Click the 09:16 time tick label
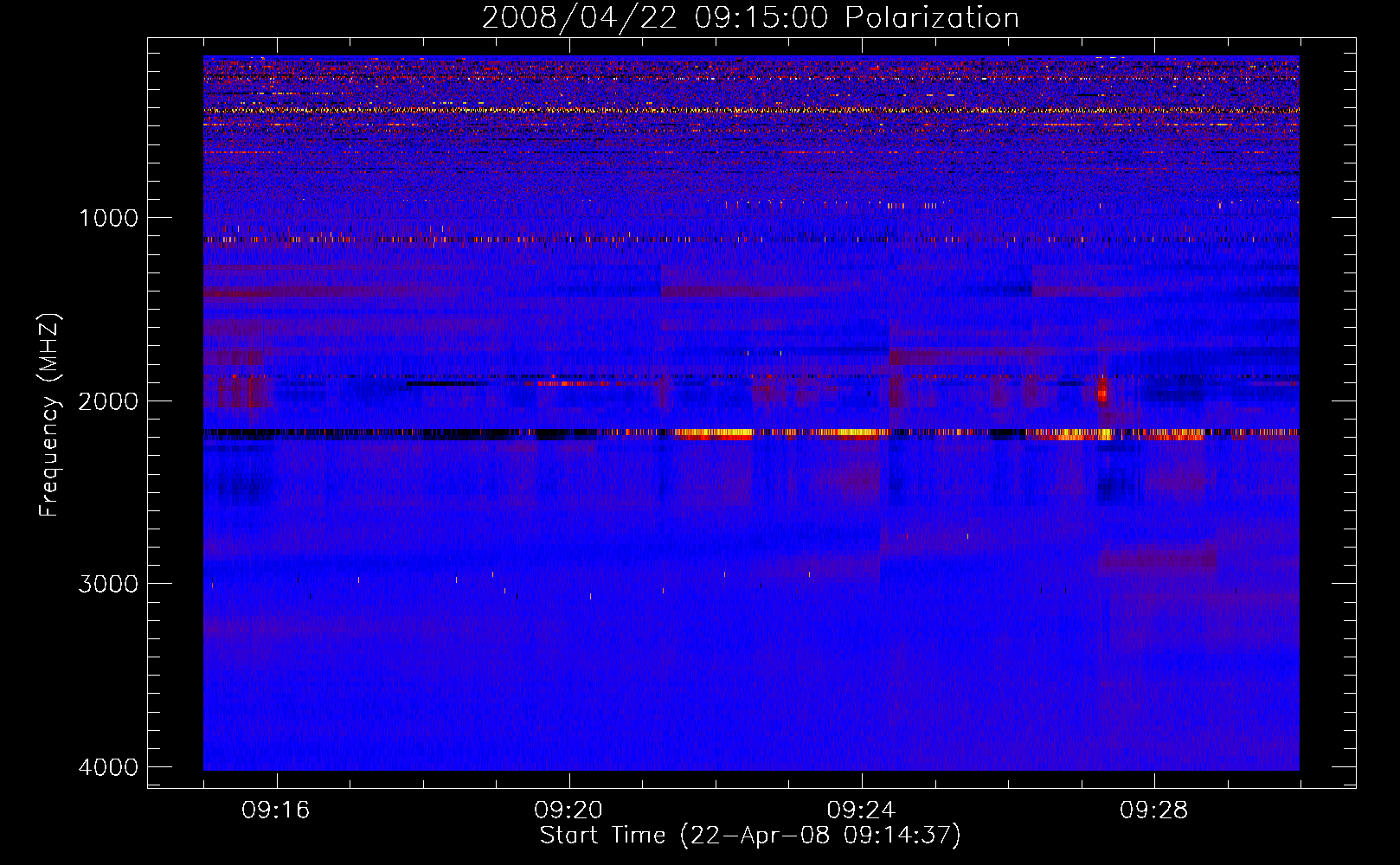The height and width of the screenshot is (865, 1400). pyautogui.click(x=275, y=811)
